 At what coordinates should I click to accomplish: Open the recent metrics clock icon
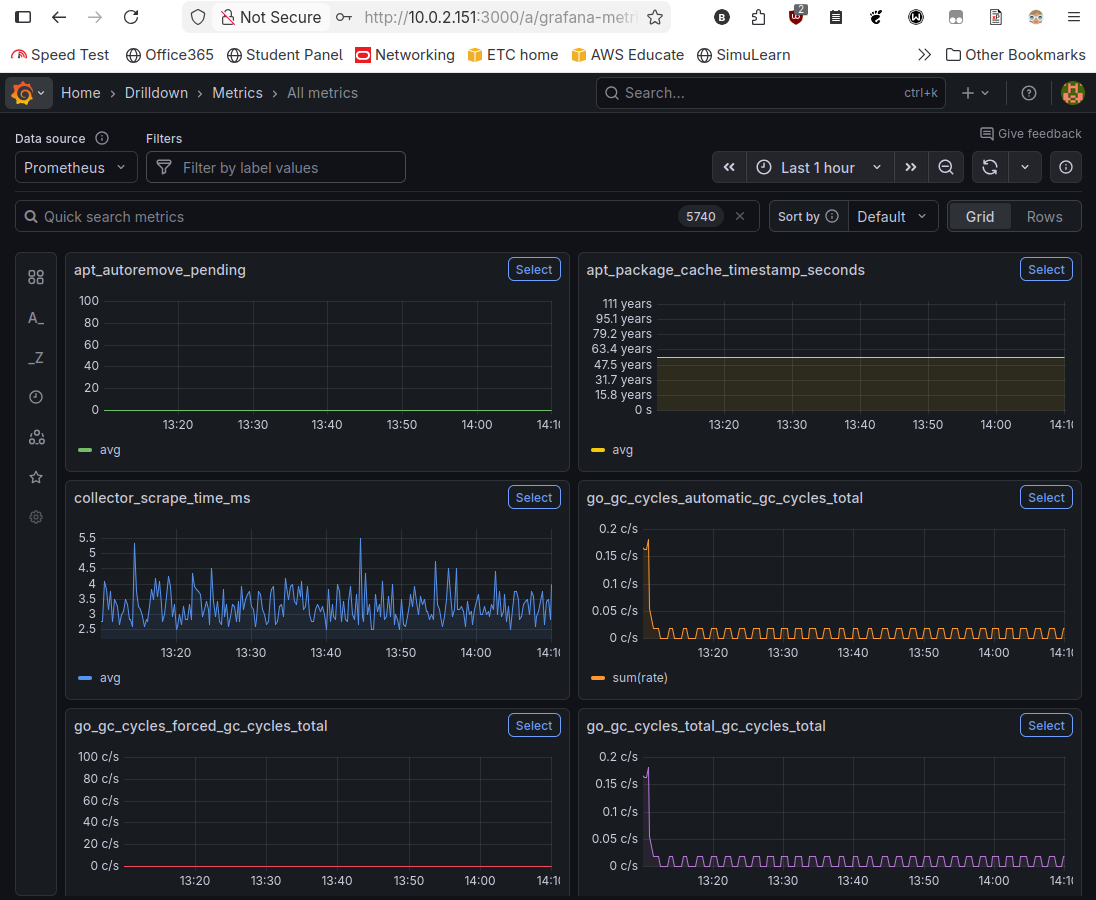click(x=36, y=397)
